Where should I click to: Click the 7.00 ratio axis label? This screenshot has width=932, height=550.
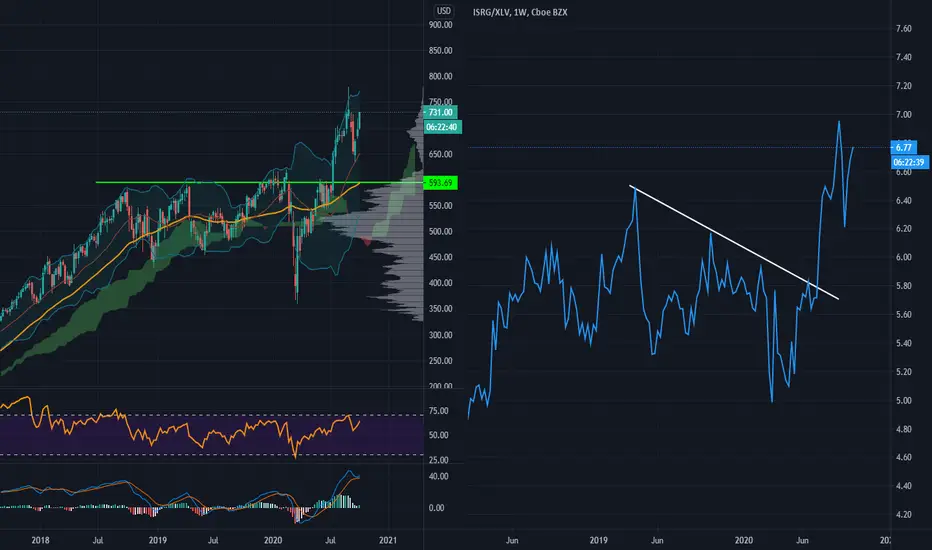[903, 114]
